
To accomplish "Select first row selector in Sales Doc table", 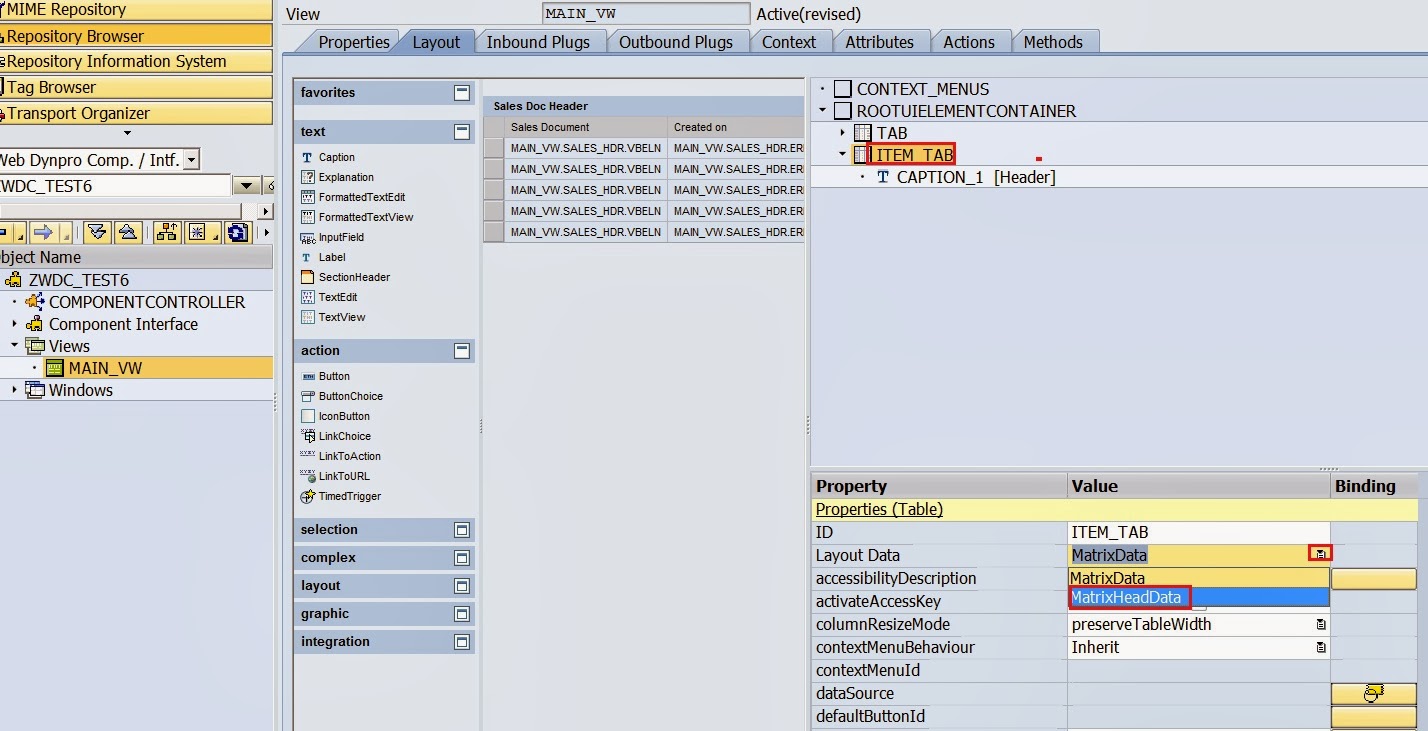I will tap(493, 148).
